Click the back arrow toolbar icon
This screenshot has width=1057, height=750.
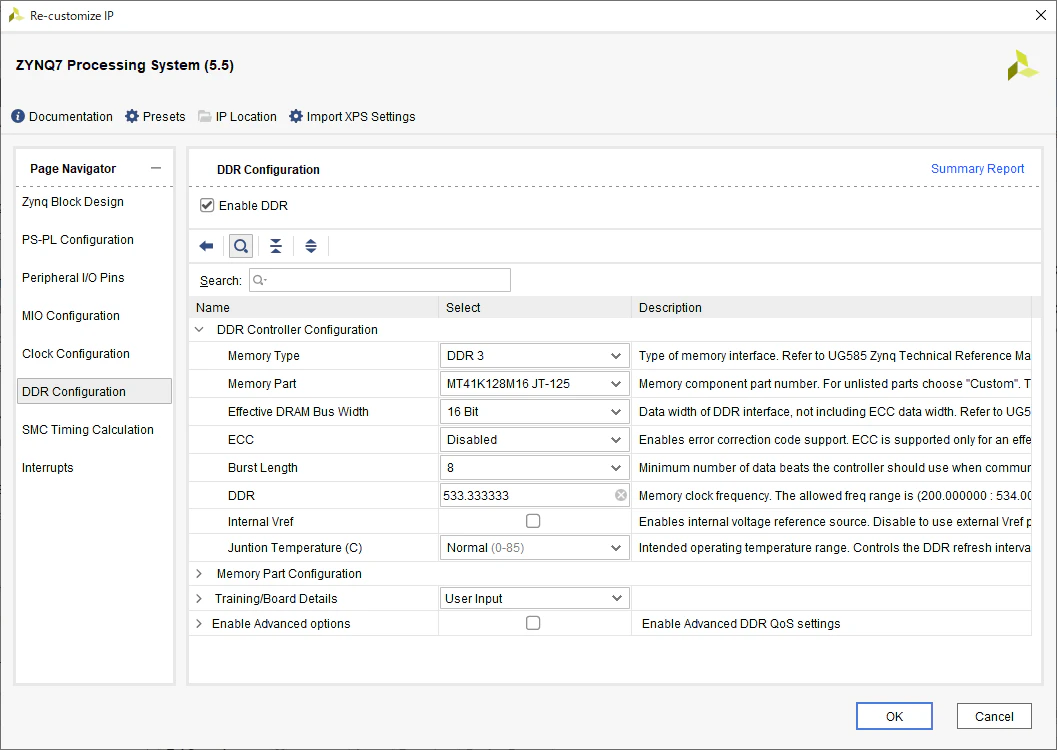point(206,246)
